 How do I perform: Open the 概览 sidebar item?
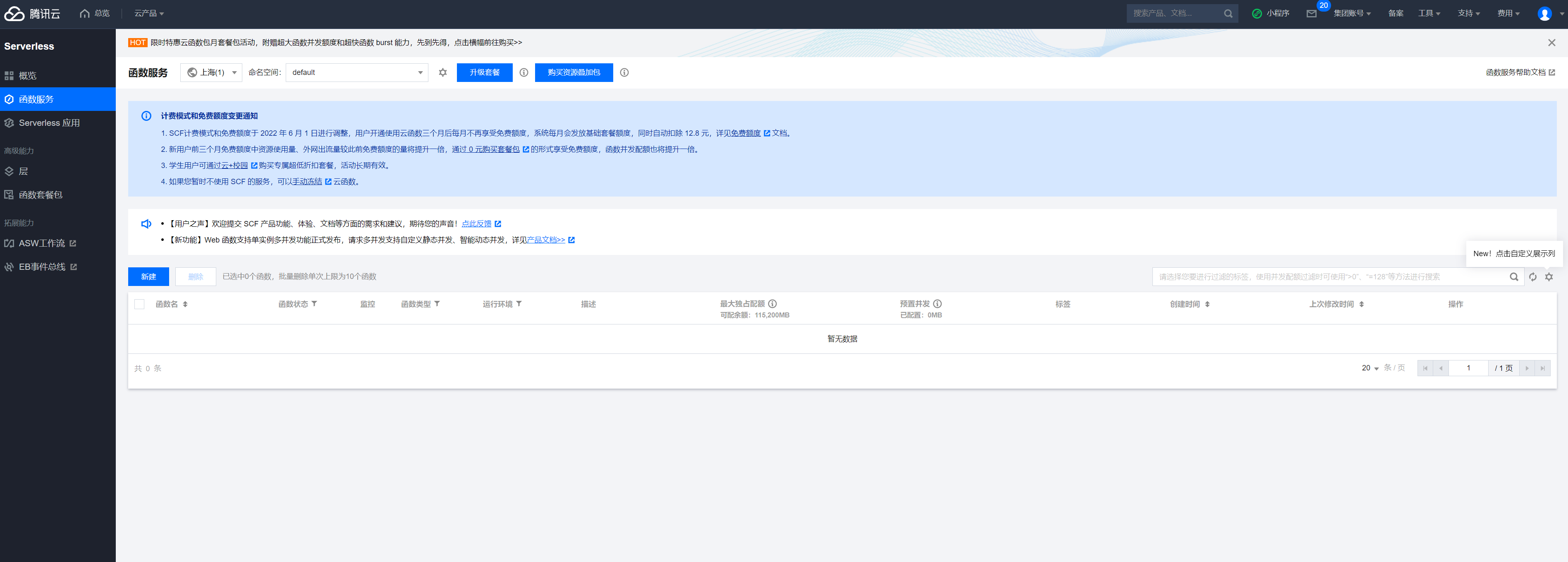click(x=58, y=75)
